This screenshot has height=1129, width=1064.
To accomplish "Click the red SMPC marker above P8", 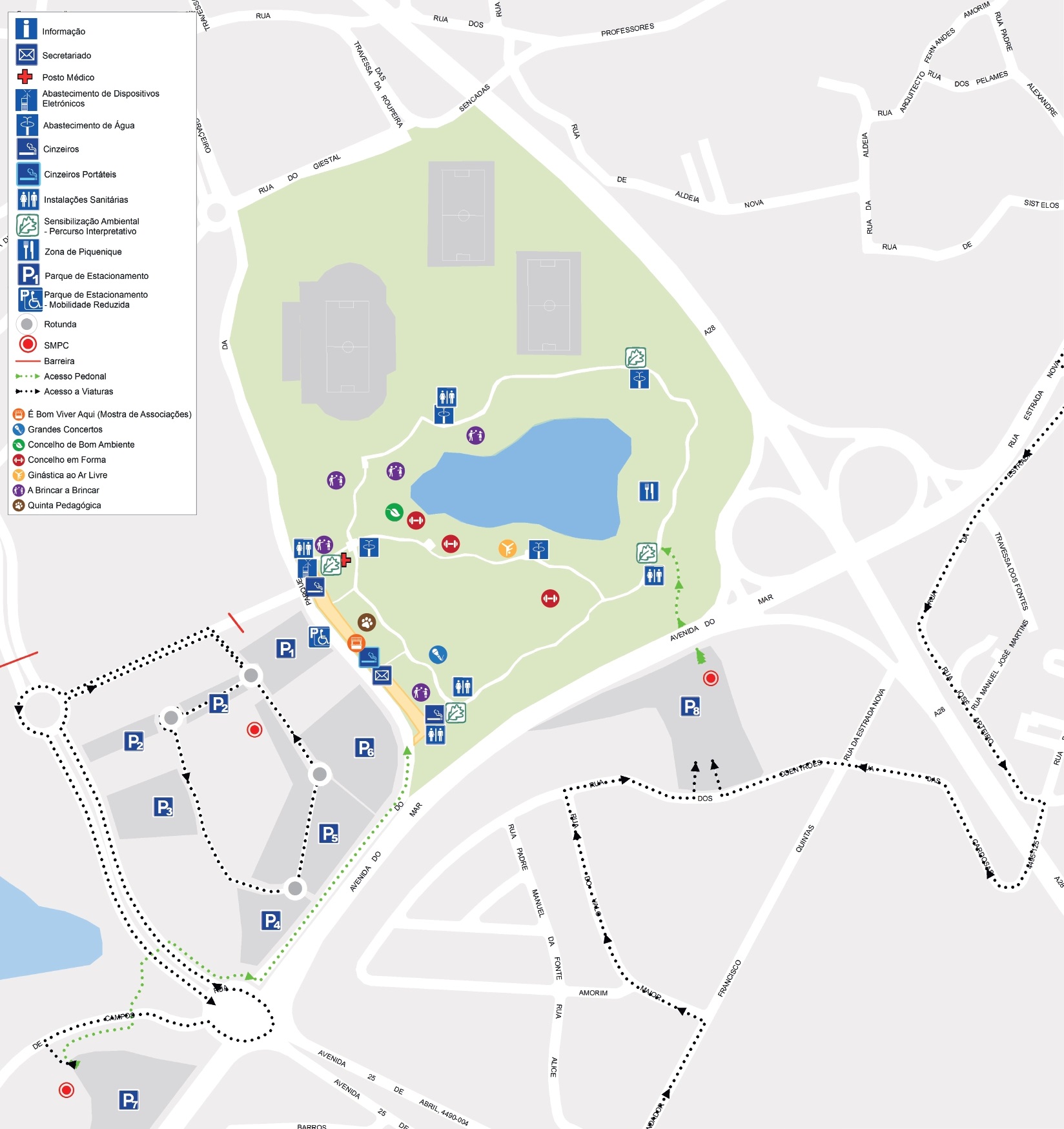I will (710, 678).
